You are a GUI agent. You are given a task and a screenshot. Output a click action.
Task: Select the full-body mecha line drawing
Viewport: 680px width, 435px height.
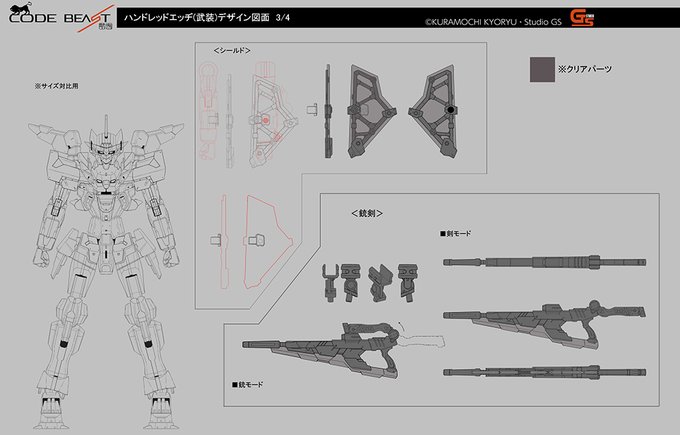[x=106, y=272]
